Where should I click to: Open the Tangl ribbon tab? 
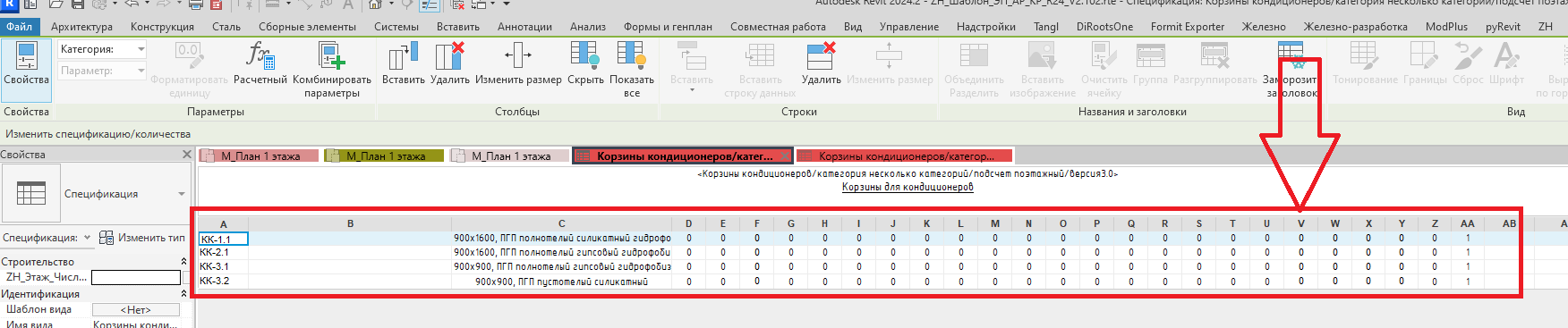1046,27
